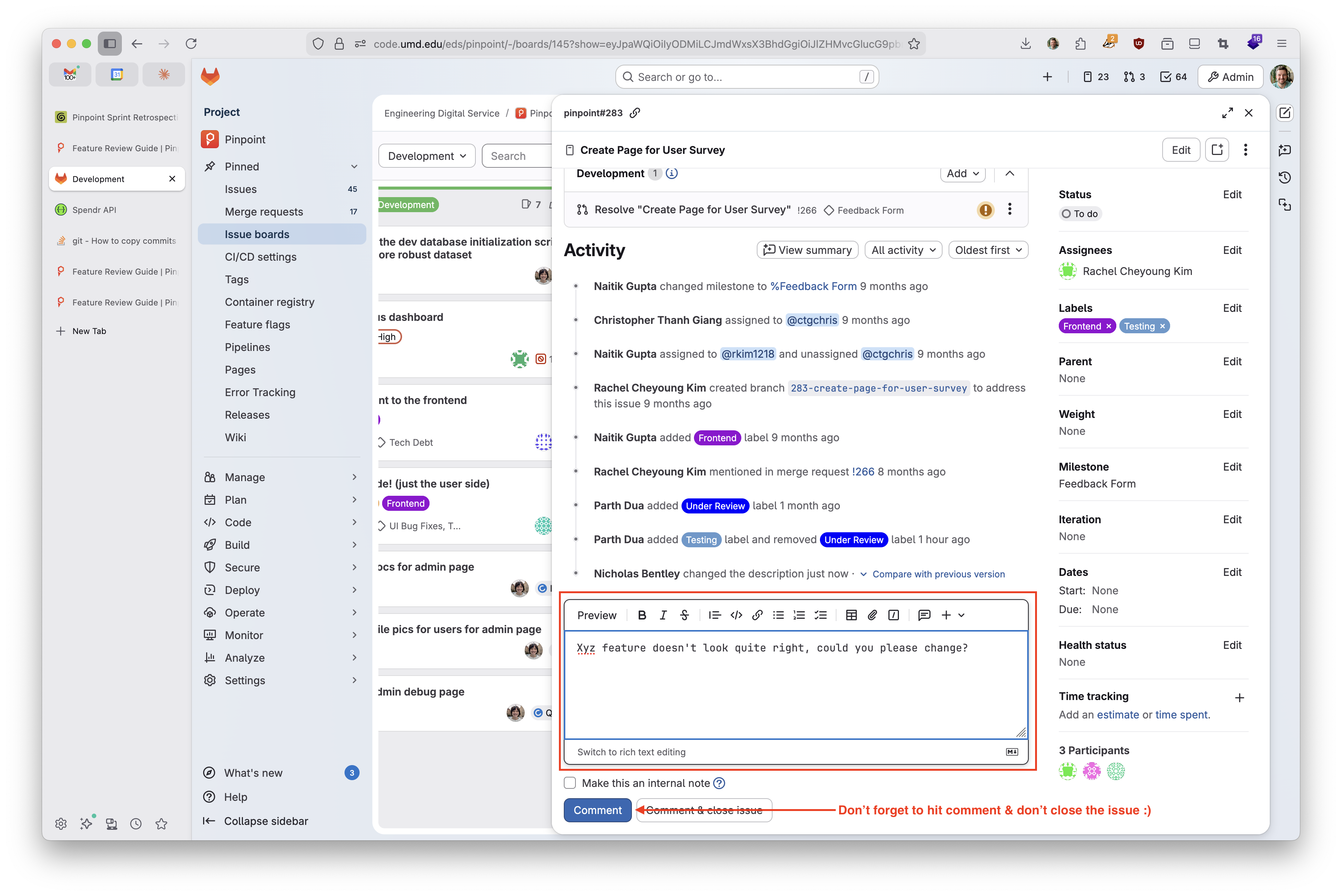Hit the Comment button
This screenshot has width=1342, height=896.
597,810
